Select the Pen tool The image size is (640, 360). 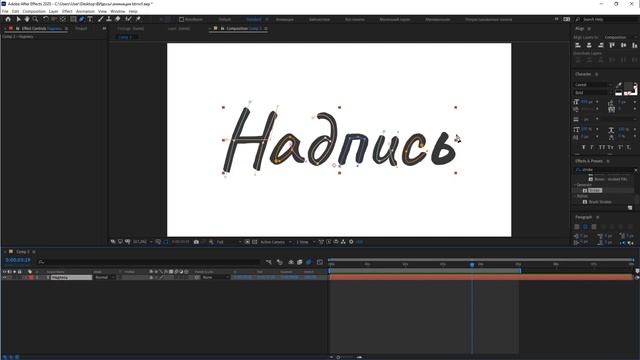click(82, 19)
